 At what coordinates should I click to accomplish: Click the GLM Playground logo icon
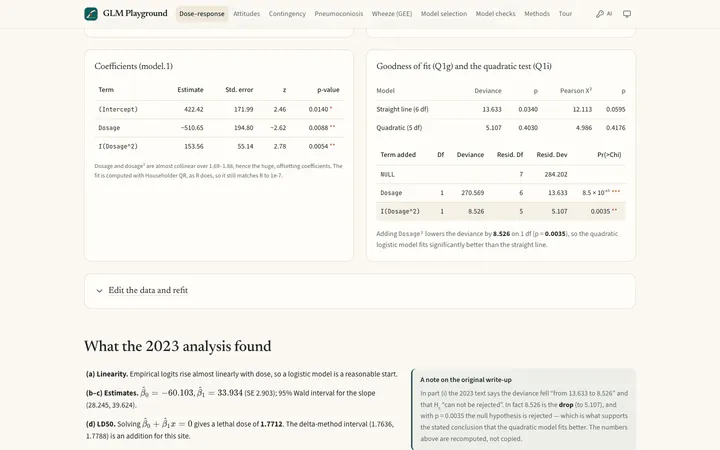click(x=91, y=14)
